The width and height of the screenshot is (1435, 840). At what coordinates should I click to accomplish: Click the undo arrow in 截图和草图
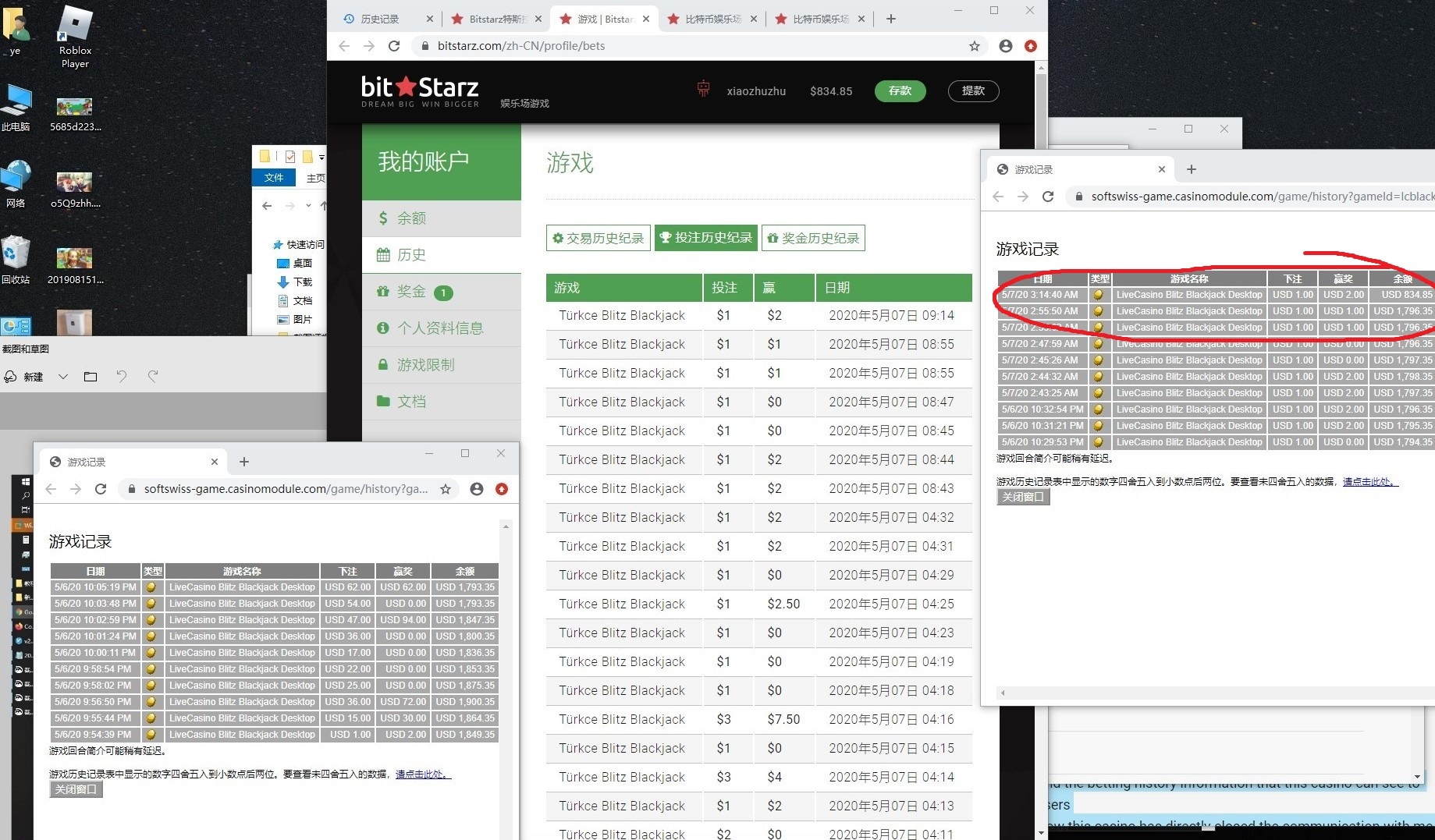122,376
